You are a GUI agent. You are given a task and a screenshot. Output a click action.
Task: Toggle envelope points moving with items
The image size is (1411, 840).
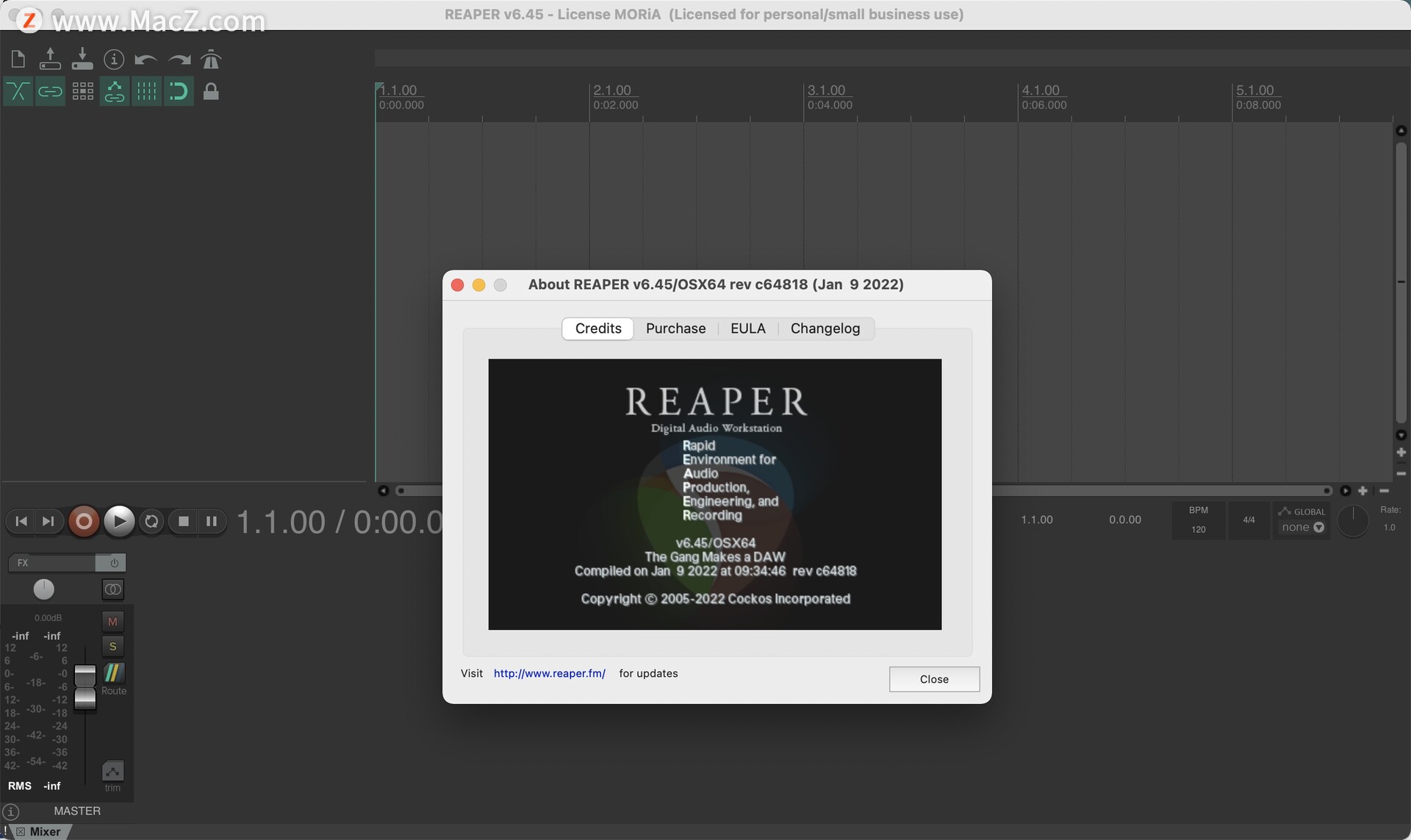pos(115,91)
